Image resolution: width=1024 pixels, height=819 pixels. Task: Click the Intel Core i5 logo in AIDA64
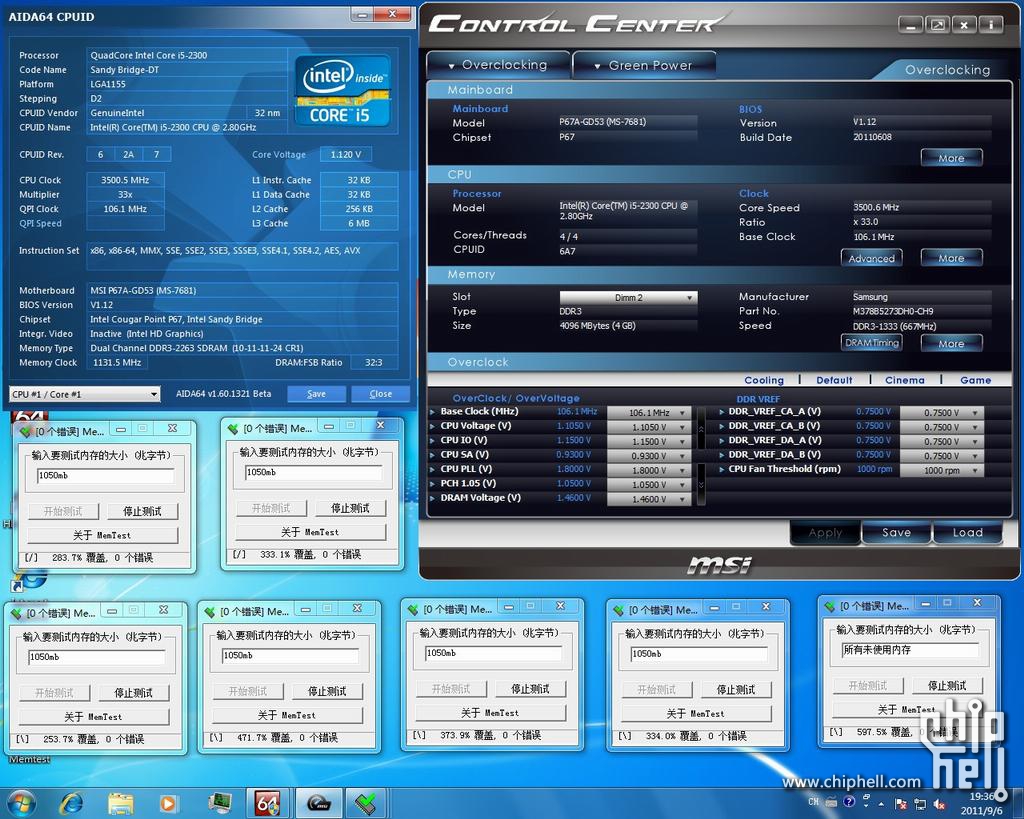[342, 90]
